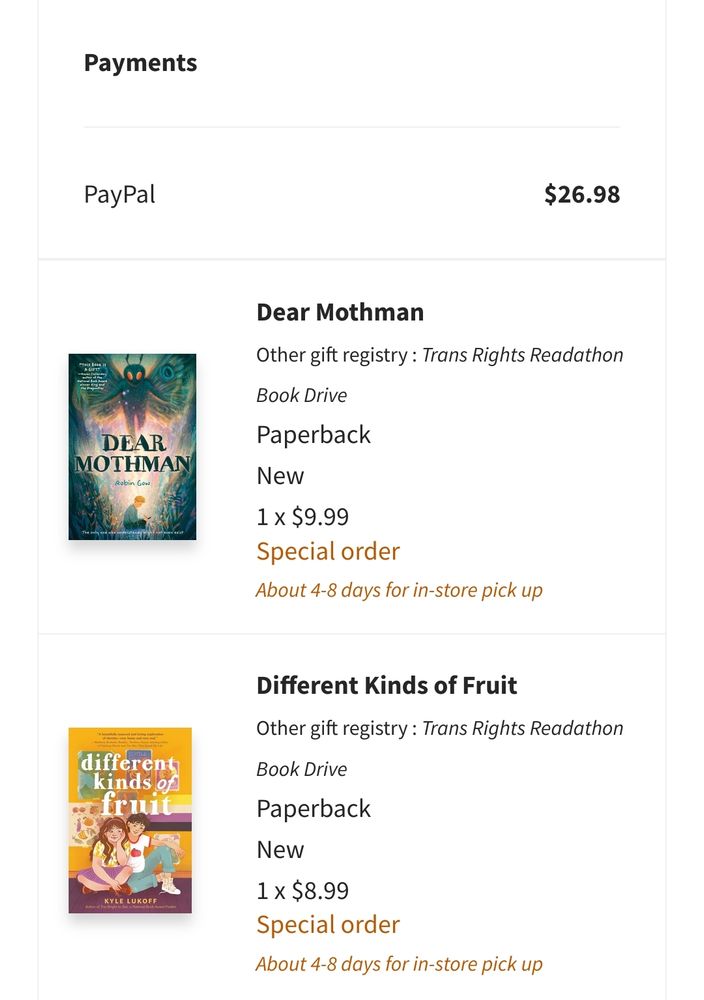Click pick-up time estimate under Dear Mothman
This screenshot has width=704, height=1000.
399,590
